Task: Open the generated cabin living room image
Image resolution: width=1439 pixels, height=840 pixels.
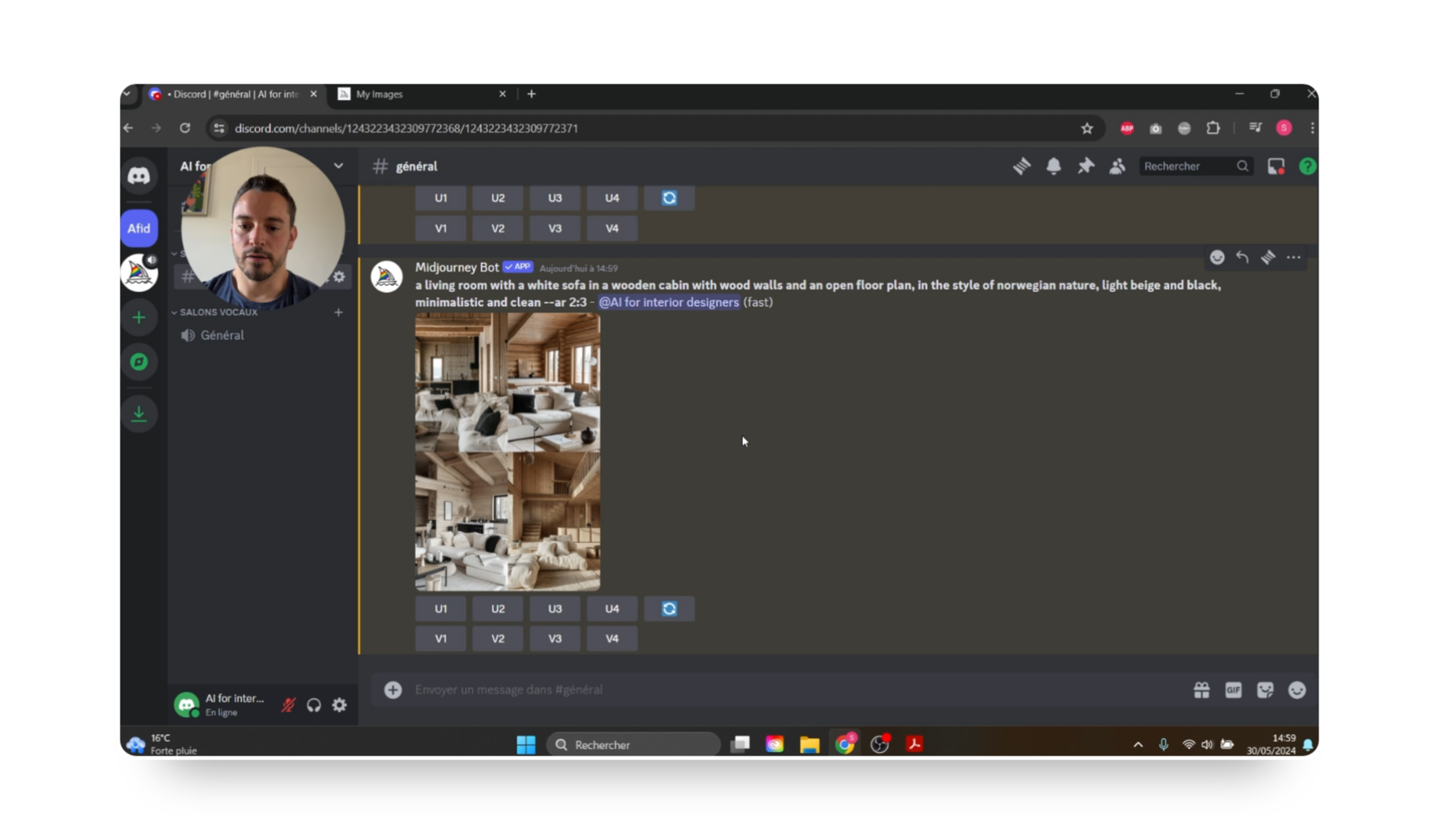Action: coord(507,452)
